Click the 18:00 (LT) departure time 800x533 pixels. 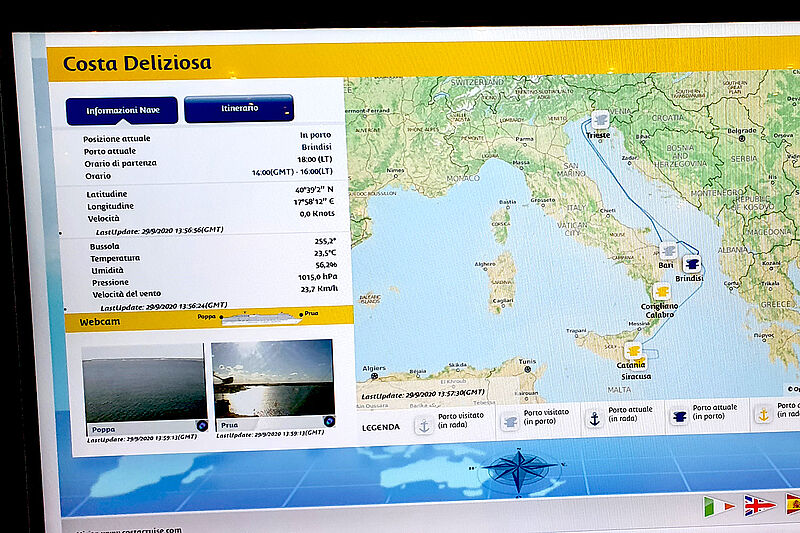315,159
